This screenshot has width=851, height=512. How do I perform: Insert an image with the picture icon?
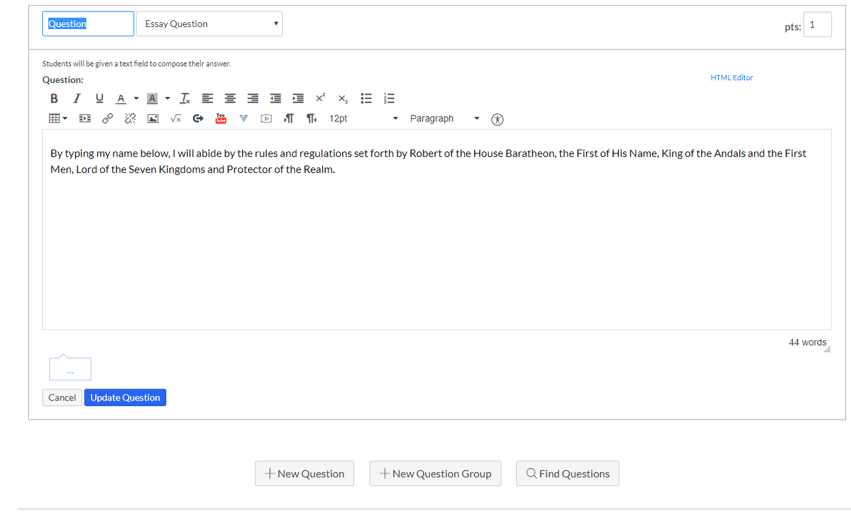pos(153,119)
